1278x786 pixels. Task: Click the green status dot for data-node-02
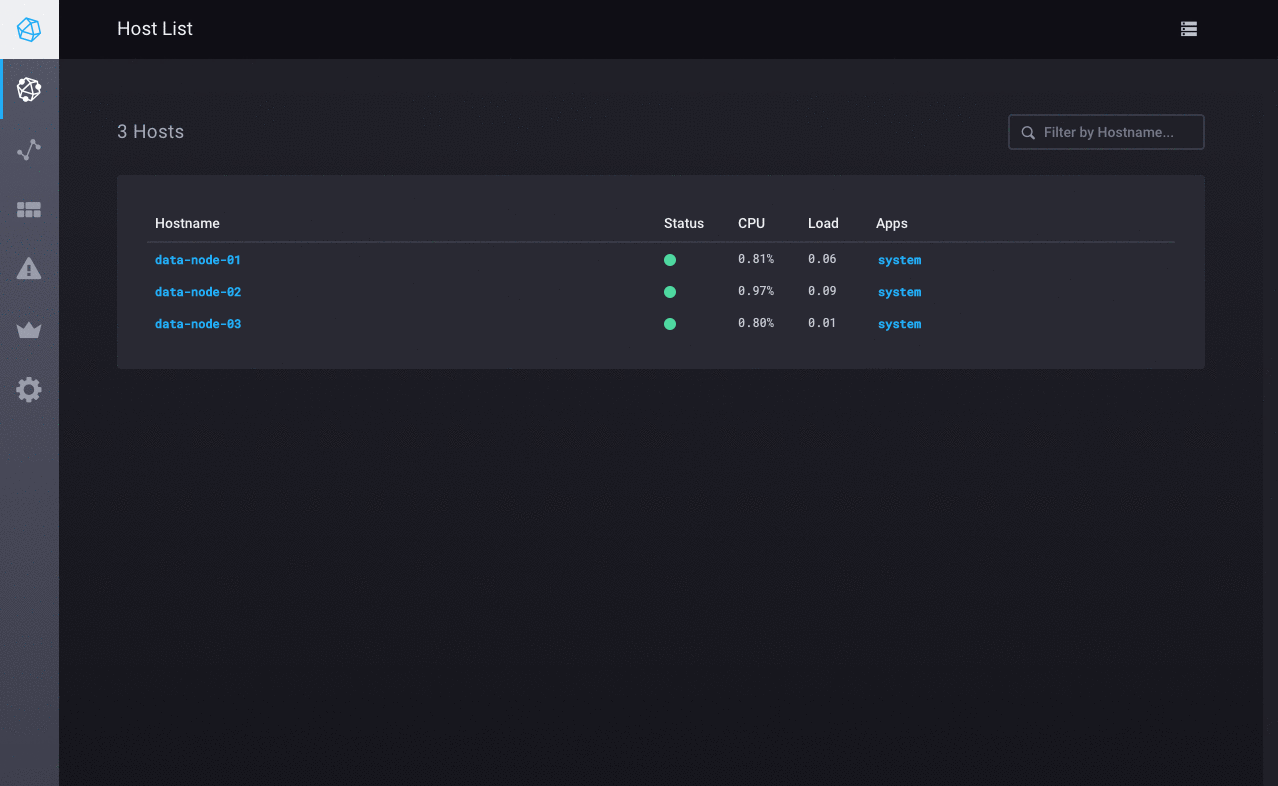point(670,291)
